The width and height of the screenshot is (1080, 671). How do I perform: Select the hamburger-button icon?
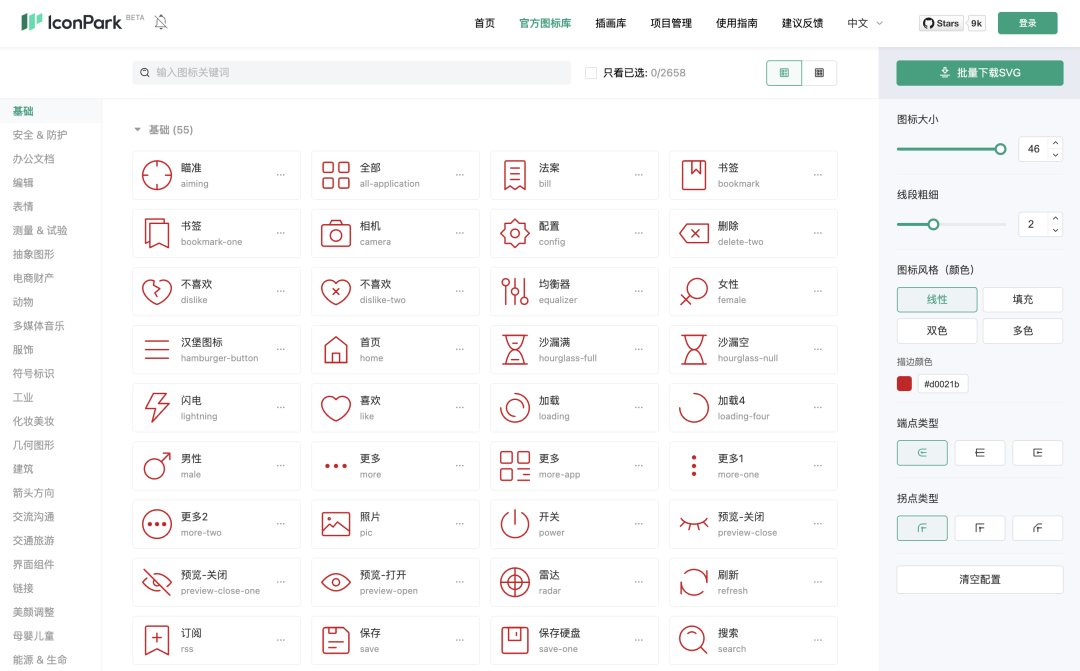pos(156,349)
